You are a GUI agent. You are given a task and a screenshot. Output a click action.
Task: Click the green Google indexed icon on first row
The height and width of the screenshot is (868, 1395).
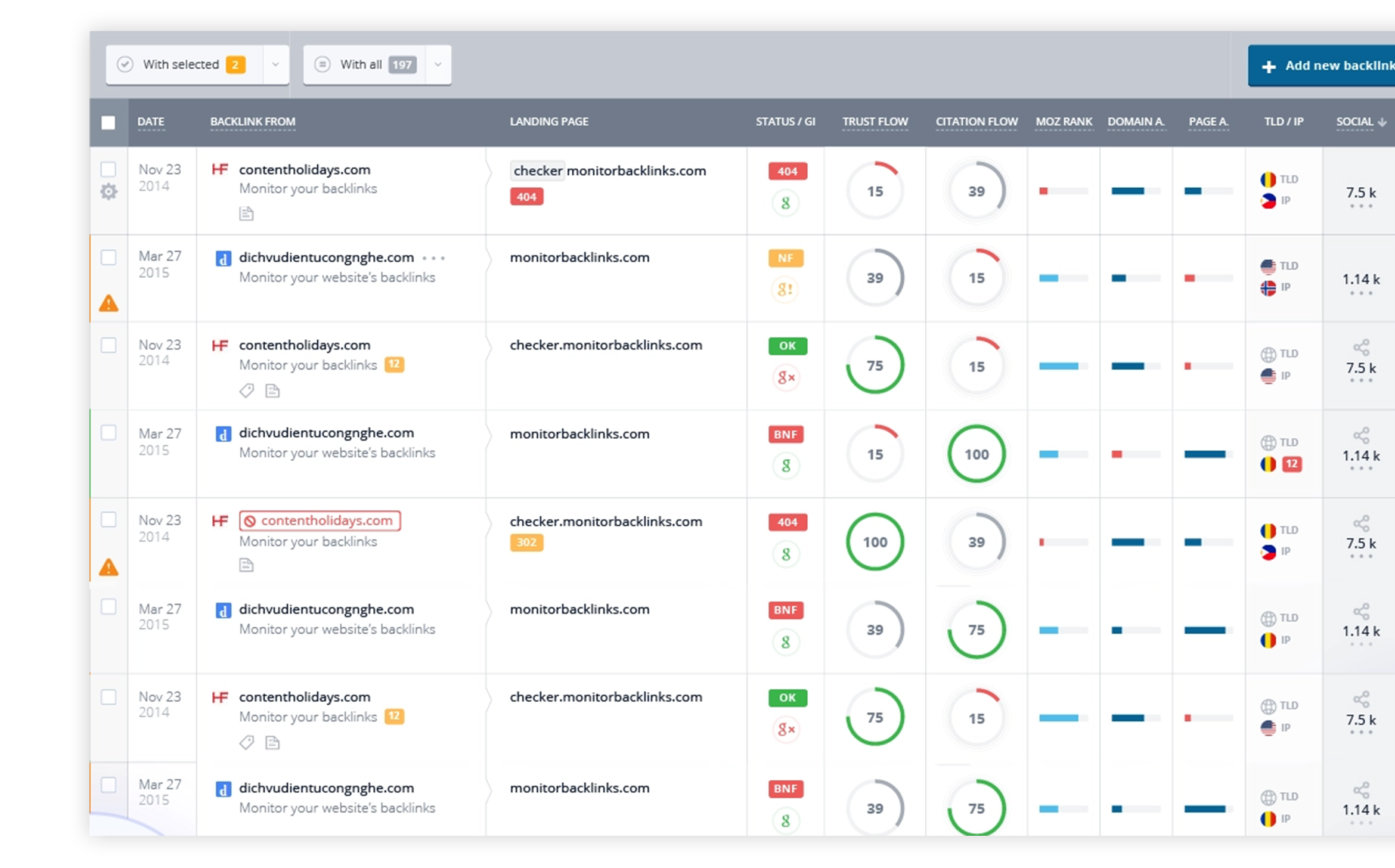(x=786, y=202)
